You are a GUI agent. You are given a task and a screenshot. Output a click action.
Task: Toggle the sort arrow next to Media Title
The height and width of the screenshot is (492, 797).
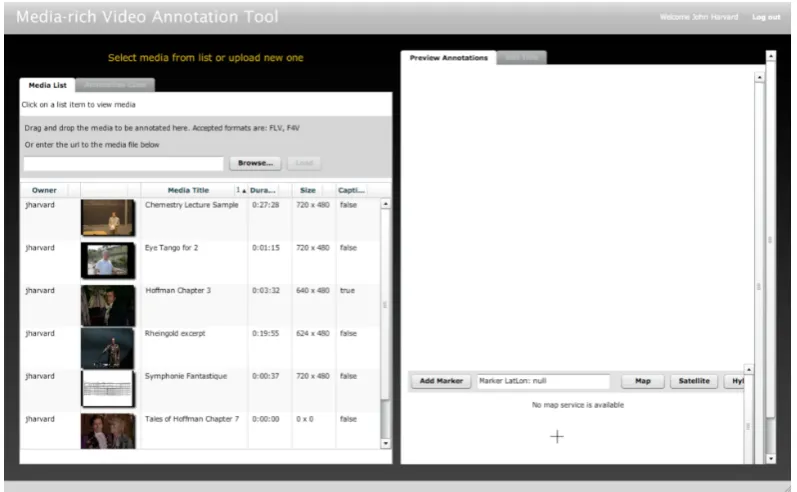coord(241,190)
